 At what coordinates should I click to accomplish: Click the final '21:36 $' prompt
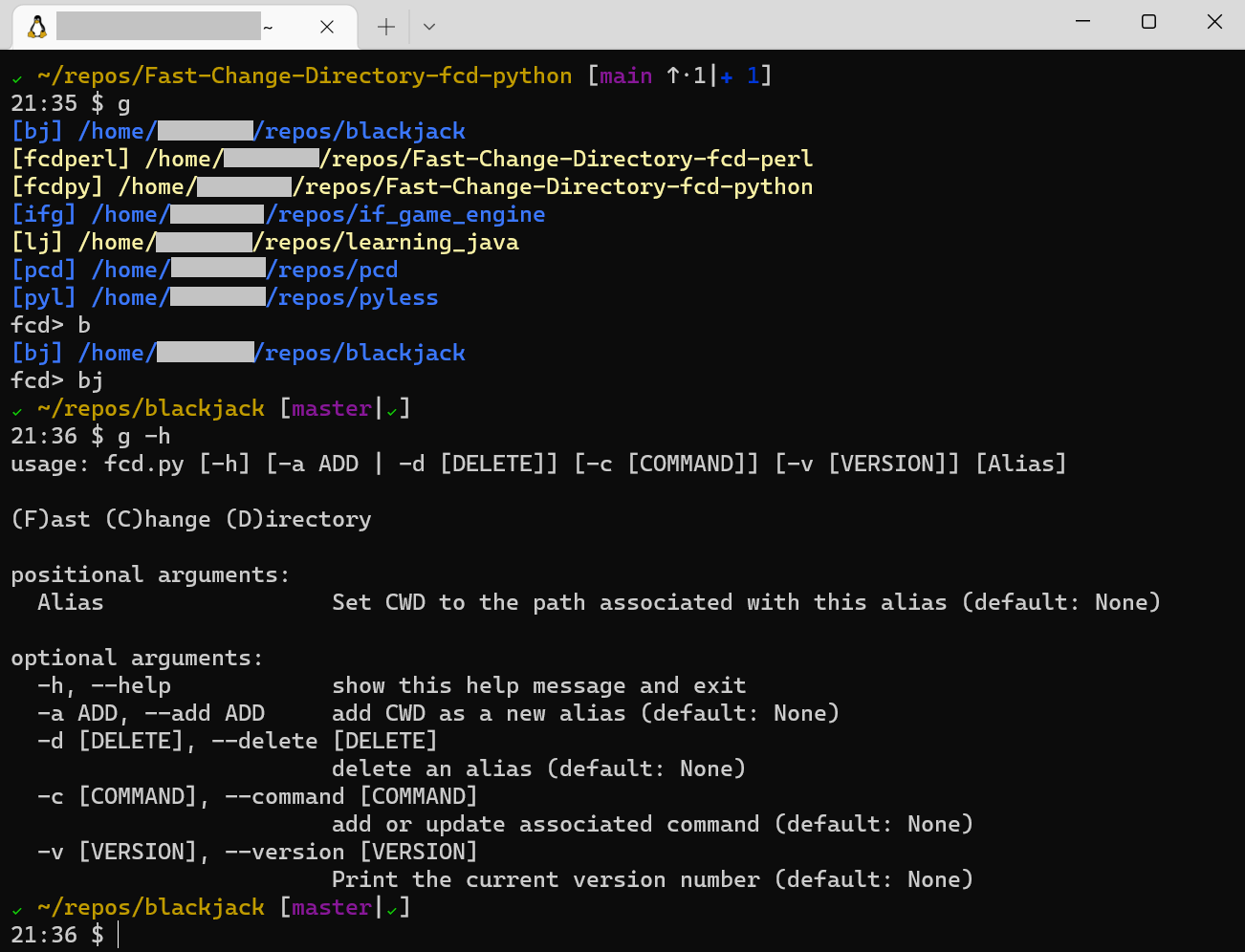point(57,935)
